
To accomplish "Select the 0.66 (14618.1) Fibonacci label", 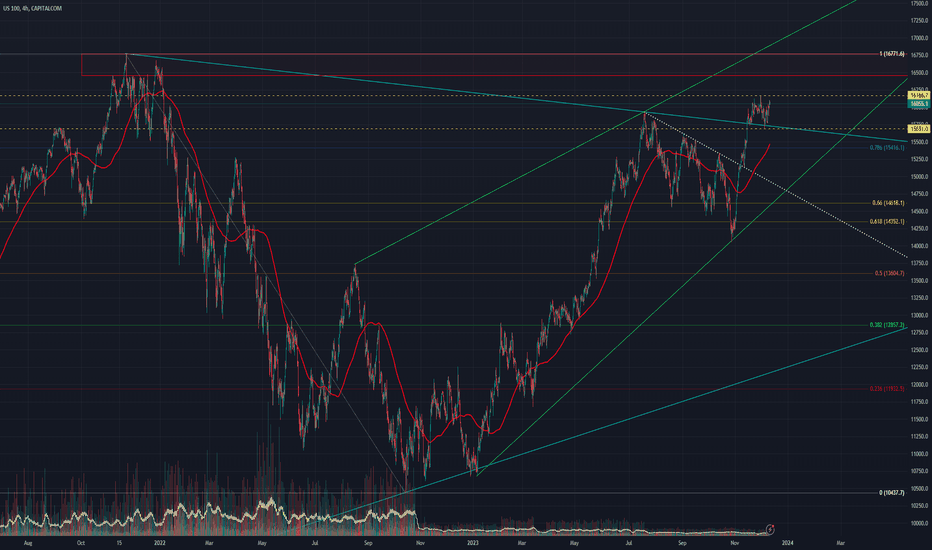I will pos(888,203).
